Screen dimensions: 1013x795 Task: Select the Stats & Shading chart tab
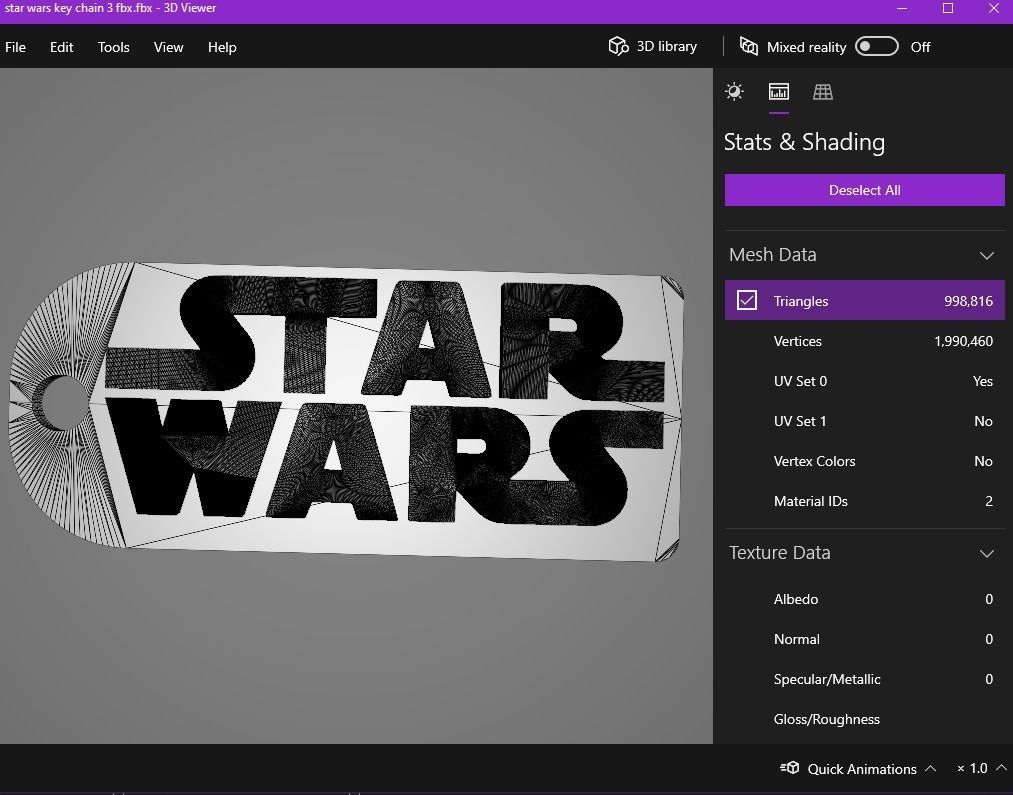pyautogui.click(x=778, y=92)
